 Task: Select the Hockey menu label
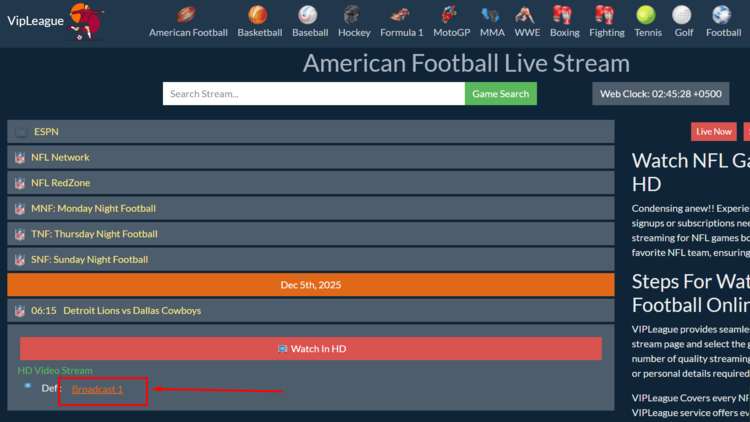354,33
